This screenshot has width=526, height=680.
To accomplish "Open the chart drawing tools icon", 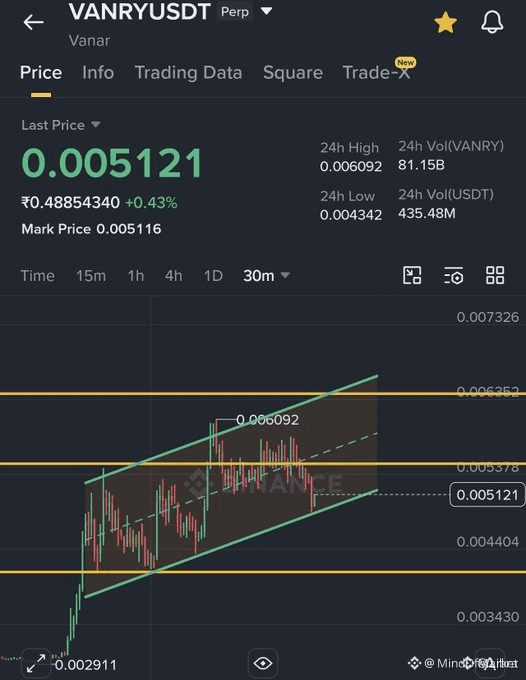I will point(412,275).
